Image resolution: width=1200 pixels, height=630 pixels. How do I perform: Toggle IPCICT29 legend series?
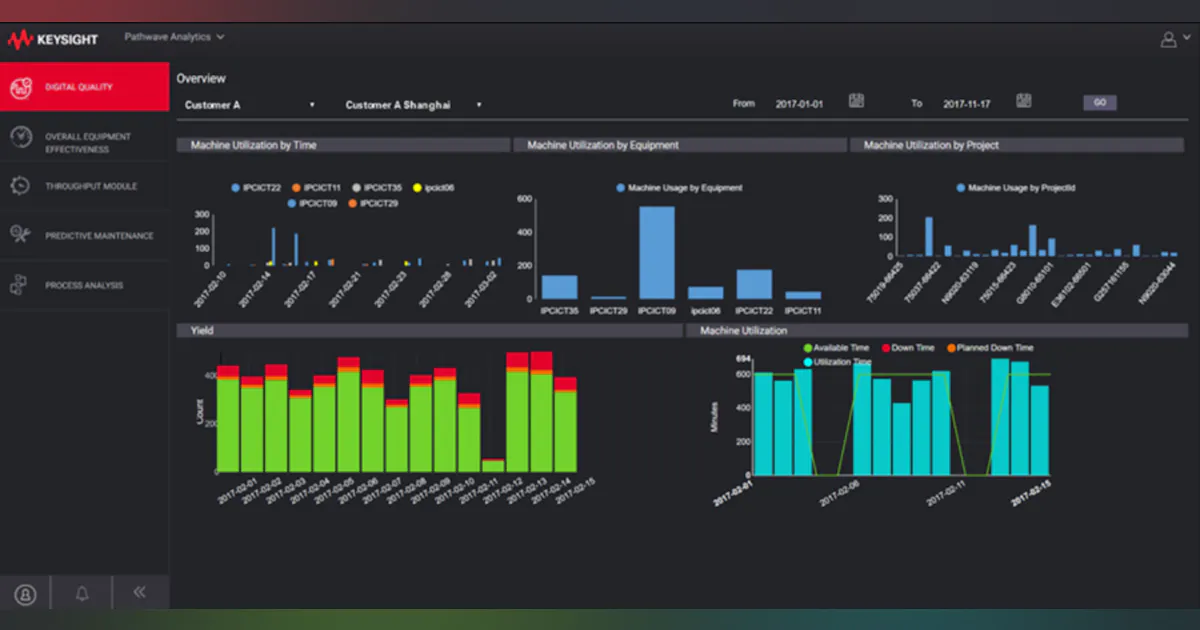[374, 203]
